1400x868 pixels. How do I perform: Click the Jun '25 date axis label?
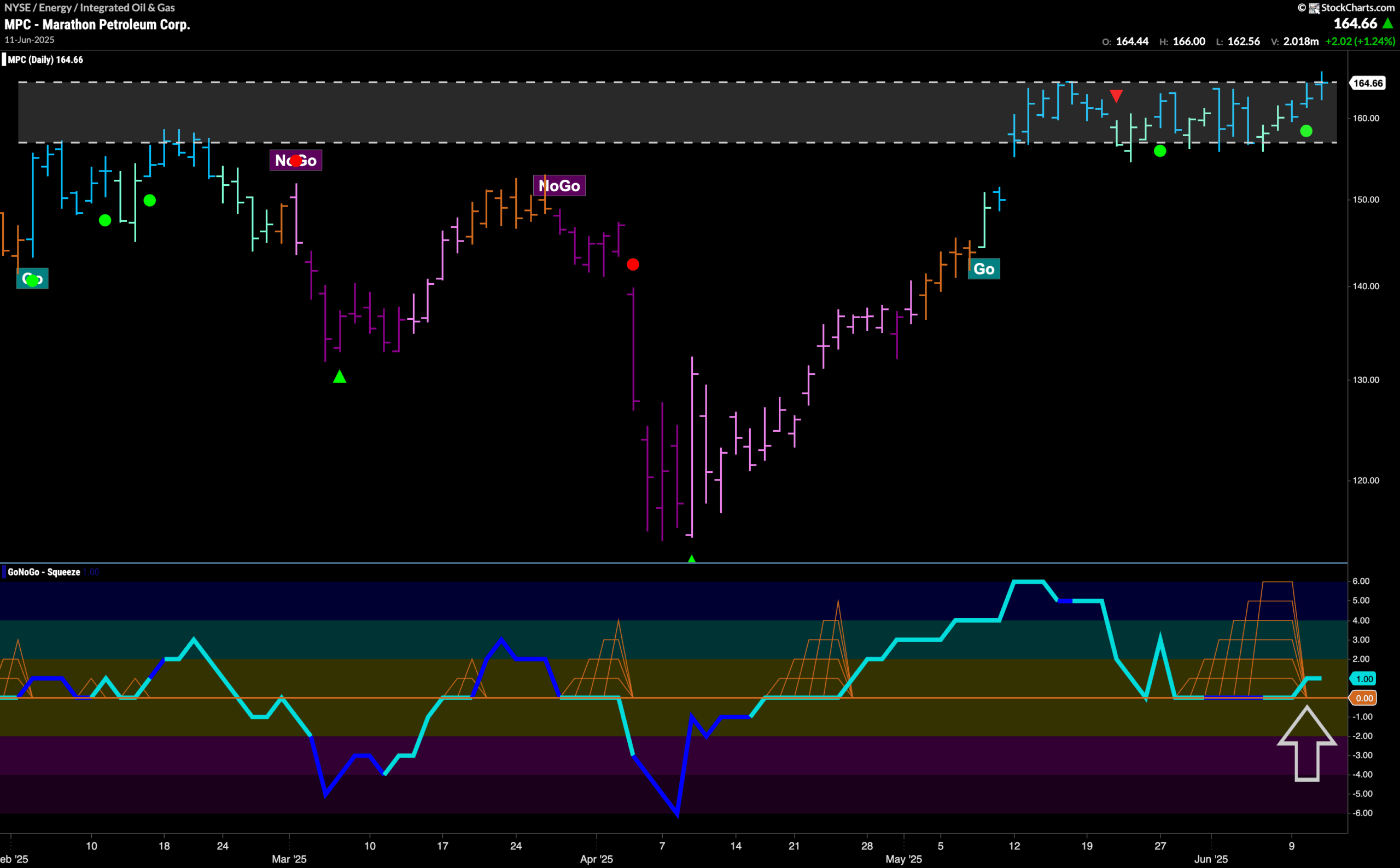click(1210, 859)
